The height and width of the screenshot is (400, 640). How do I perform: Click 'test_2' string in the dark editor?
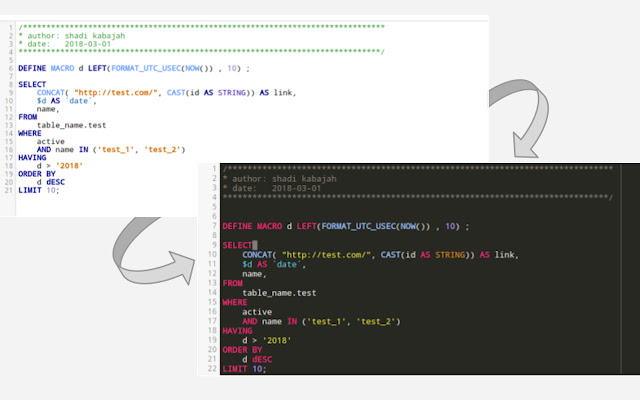[376, 321]
